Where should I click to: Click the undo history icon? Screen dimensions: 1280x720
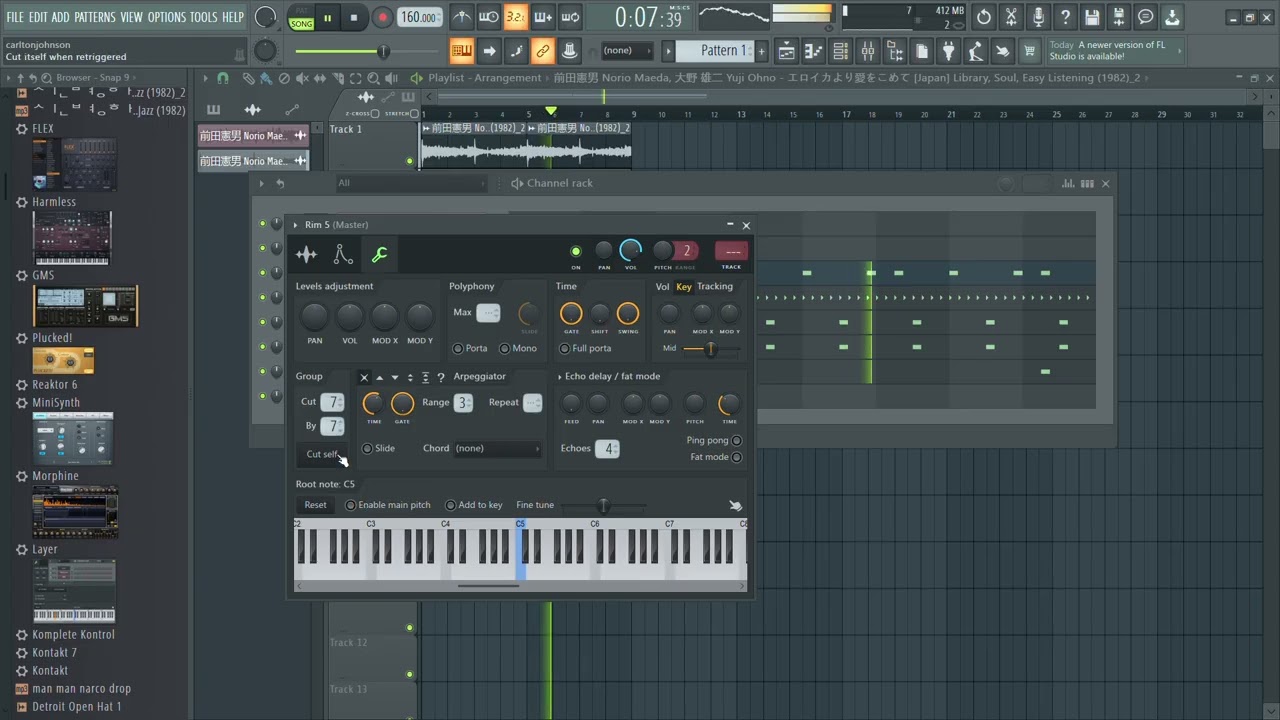click(984, 17)
